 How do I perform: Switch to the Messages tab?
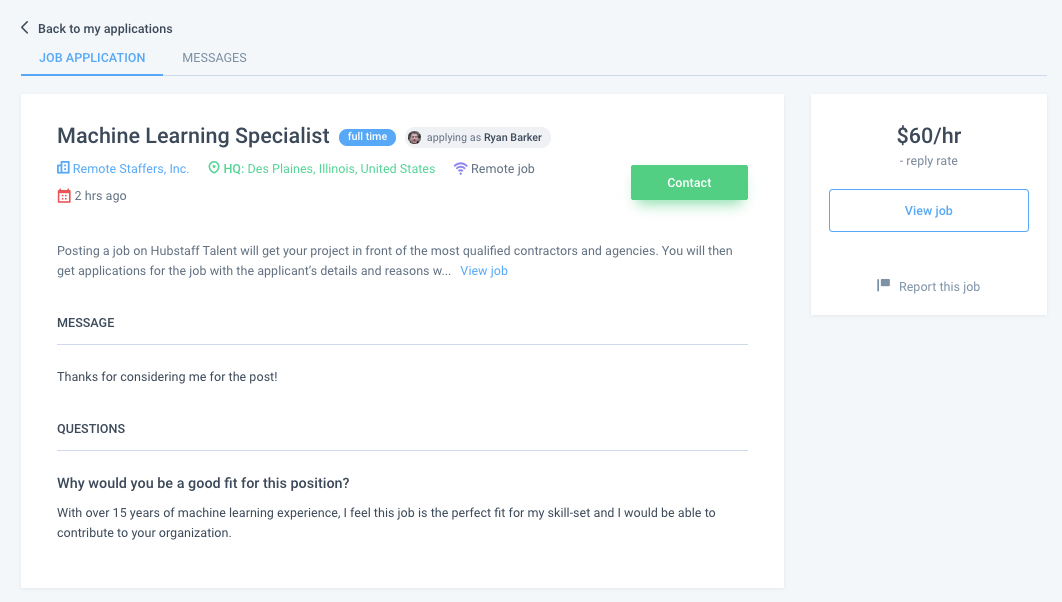pos(214,58)
